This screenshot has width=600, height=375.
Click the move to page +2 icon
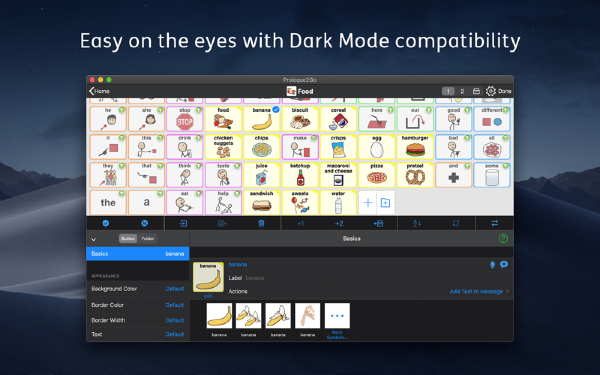coord(339,223)
